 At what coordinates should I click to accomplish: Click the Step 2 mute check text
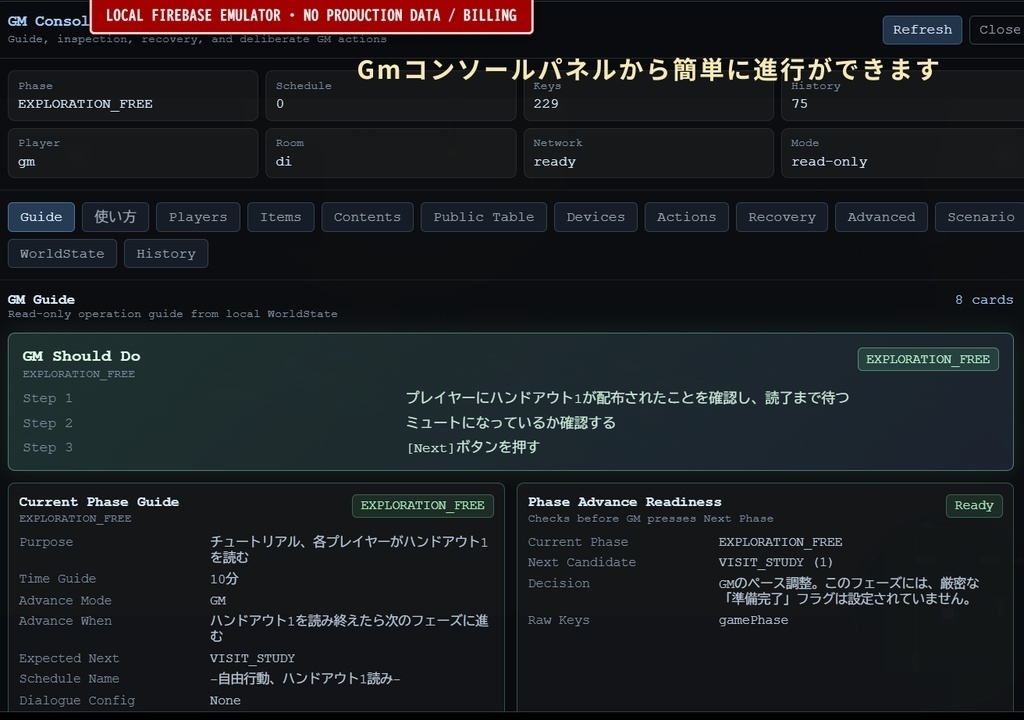[x=511, y=423]
